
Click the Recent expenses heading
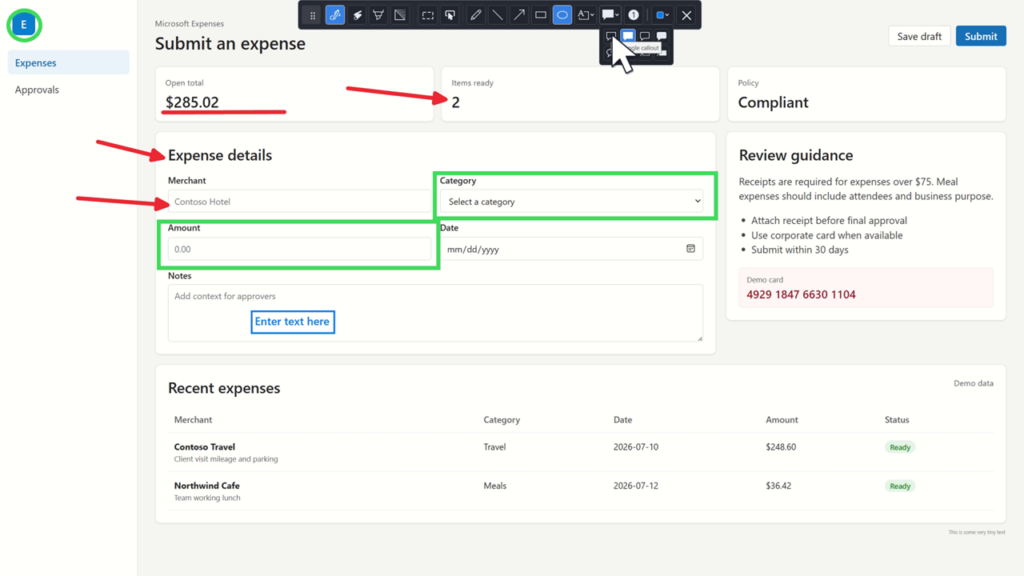coord(224,388)
